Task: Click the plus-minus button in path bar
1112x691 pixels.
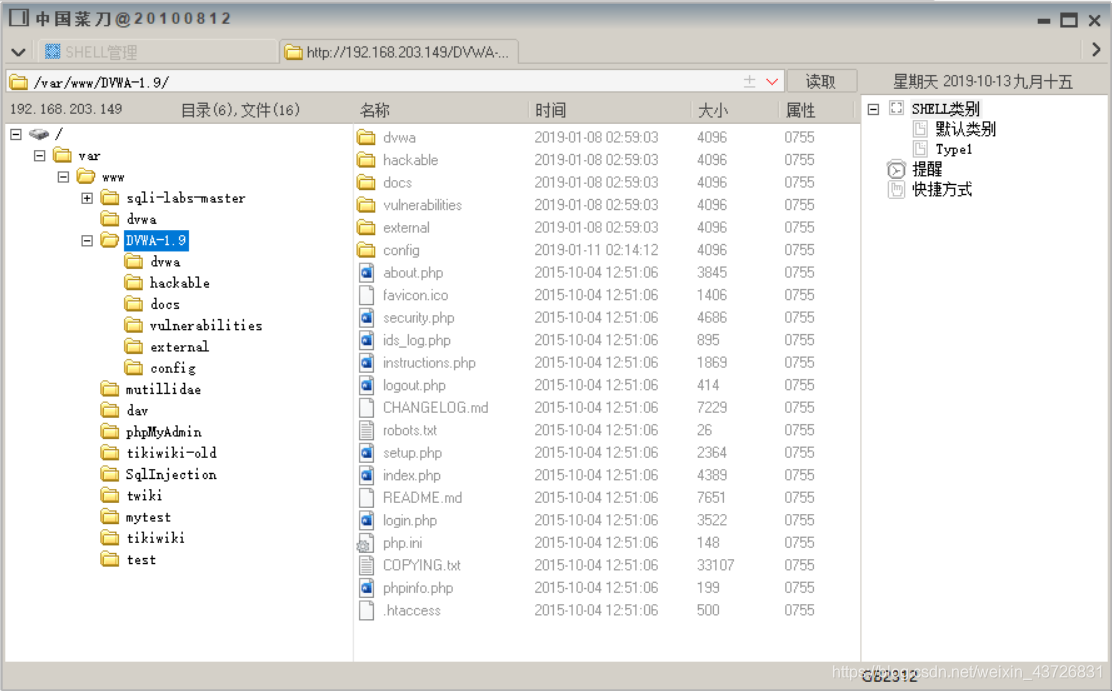Action: click(750, 82)
